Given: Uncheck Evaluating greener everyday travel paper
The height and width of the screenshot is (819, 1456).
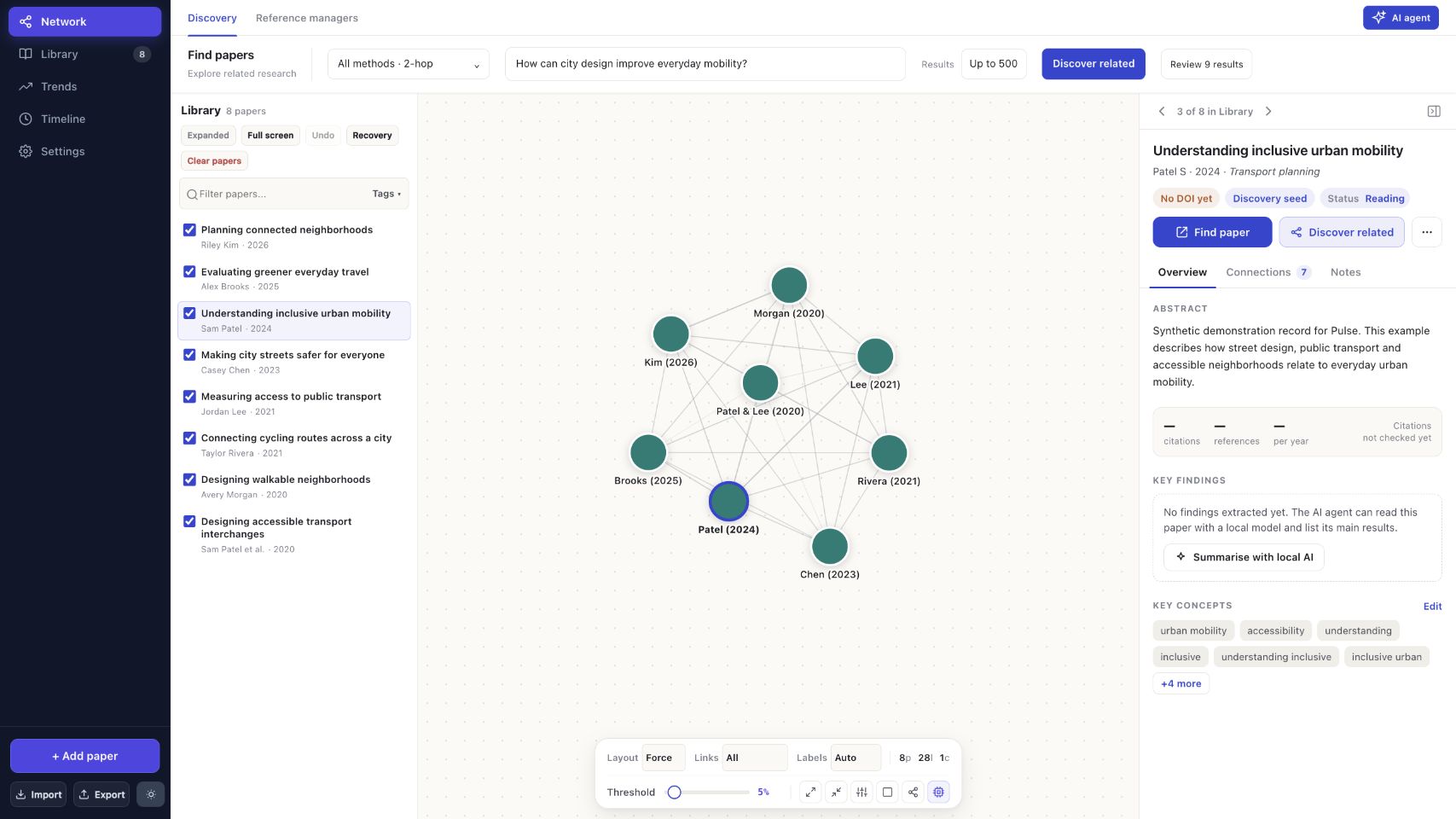Looking at the screenshot, I should (189, 271).
